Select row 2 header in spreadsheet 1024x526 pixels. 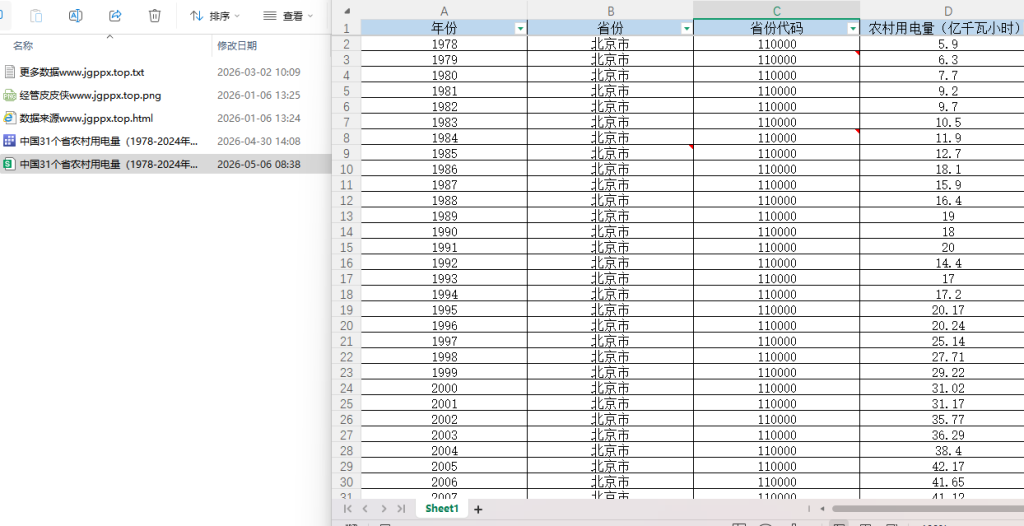(347, 44)
